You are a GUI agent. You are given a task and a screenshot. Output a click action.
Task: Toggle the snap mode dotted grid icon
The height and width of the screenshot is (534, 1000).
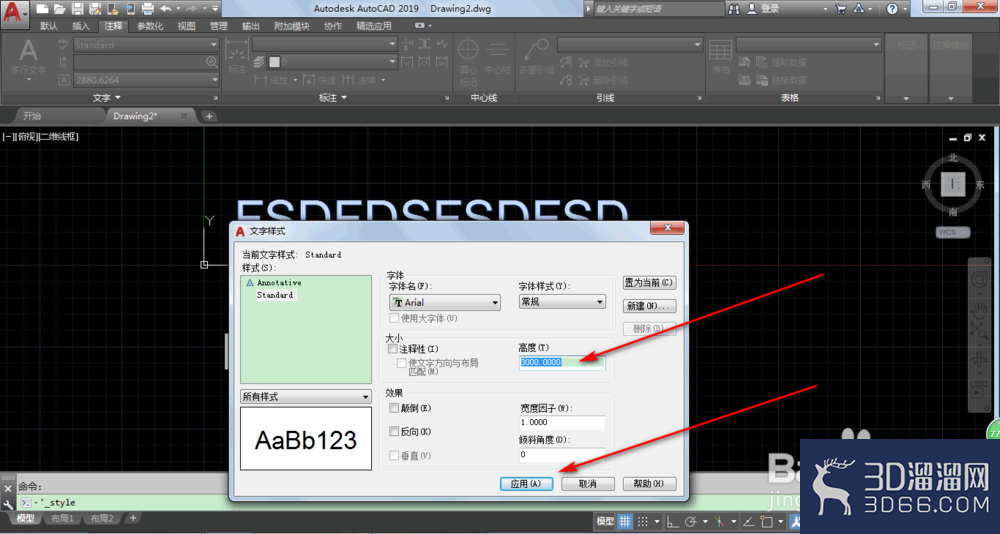(642, 521)
